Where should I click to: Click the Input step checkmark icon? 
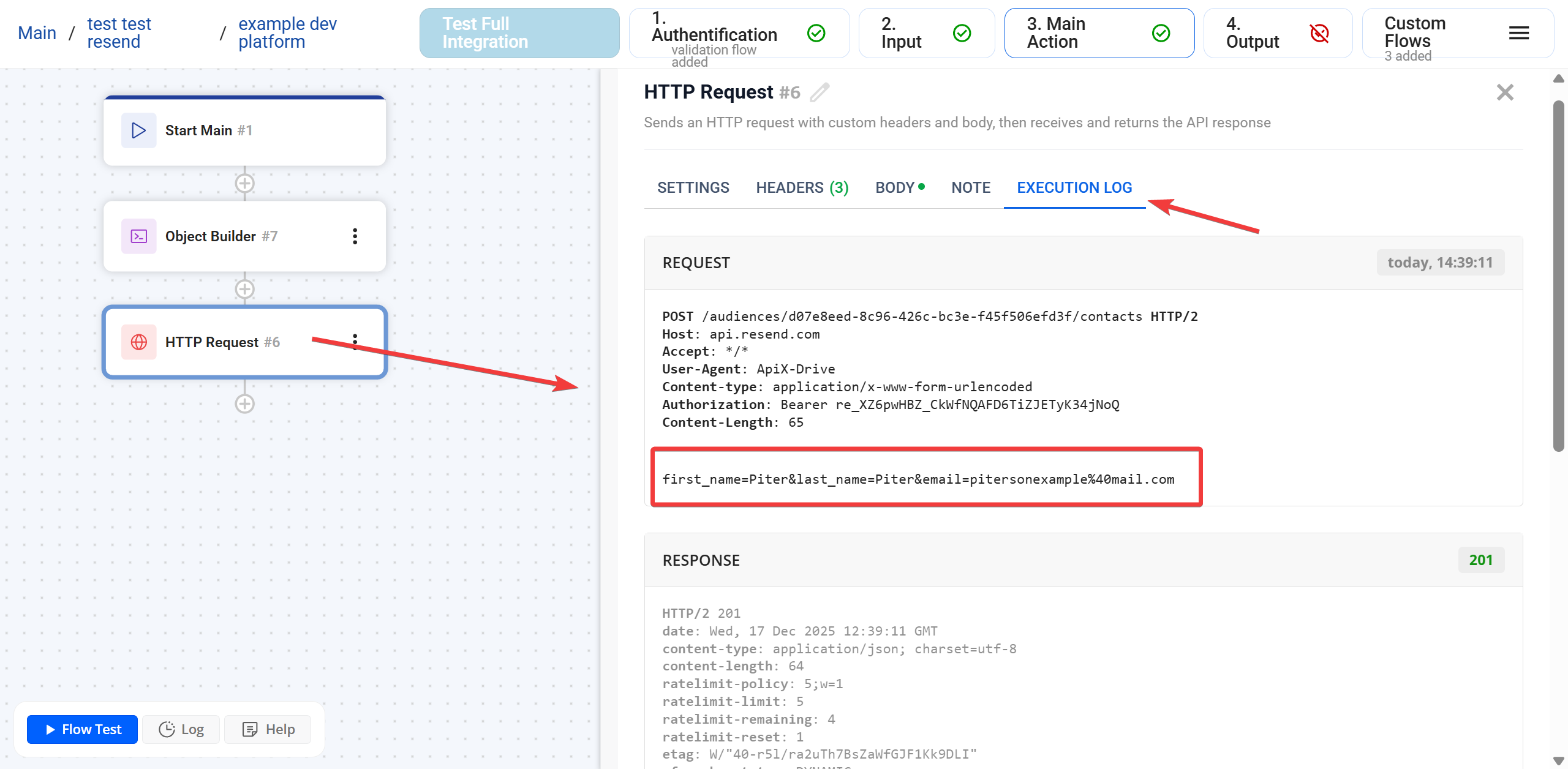[x=962, y=32]
